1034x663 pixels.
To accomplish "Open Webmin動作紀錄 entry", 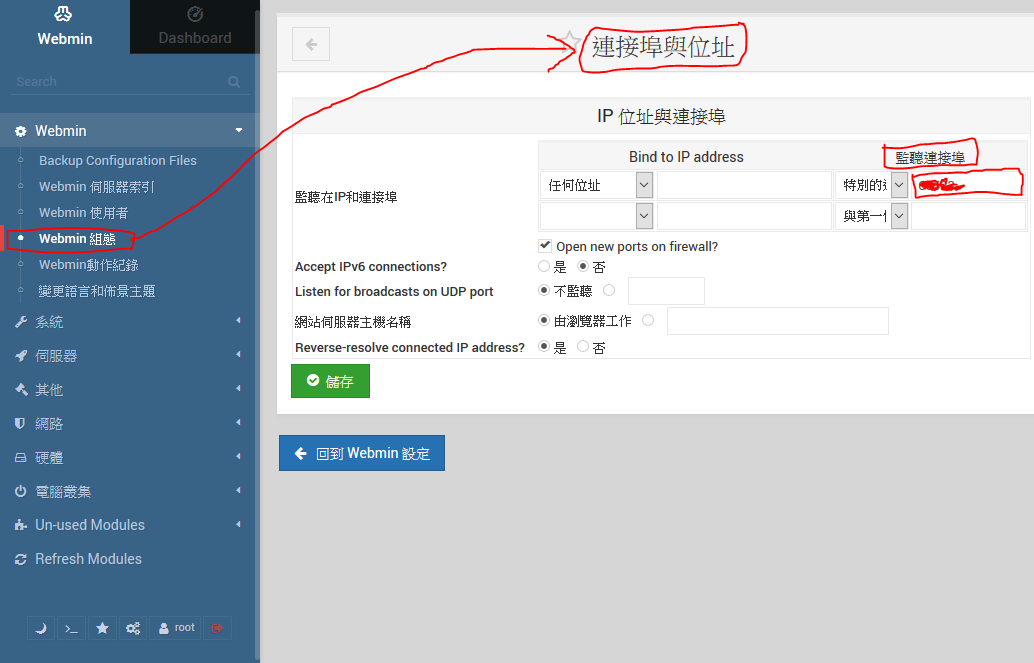I will (x=88, y=265).
